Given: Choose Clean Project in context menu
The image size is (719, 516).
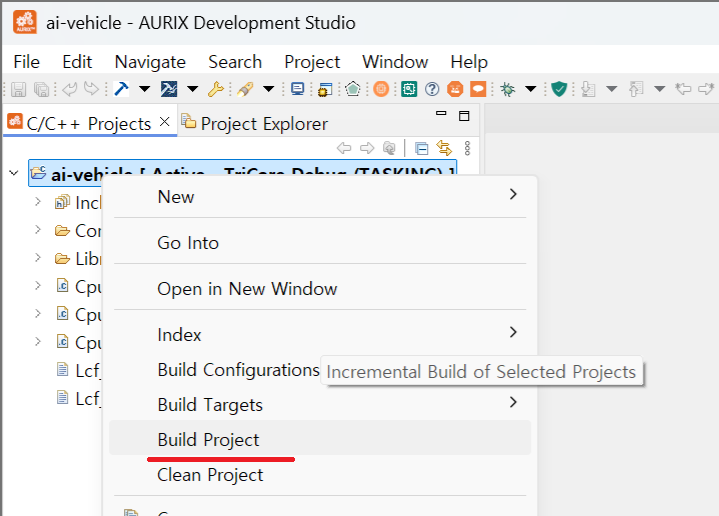Looking at the screenshot, I should (210, 475).
